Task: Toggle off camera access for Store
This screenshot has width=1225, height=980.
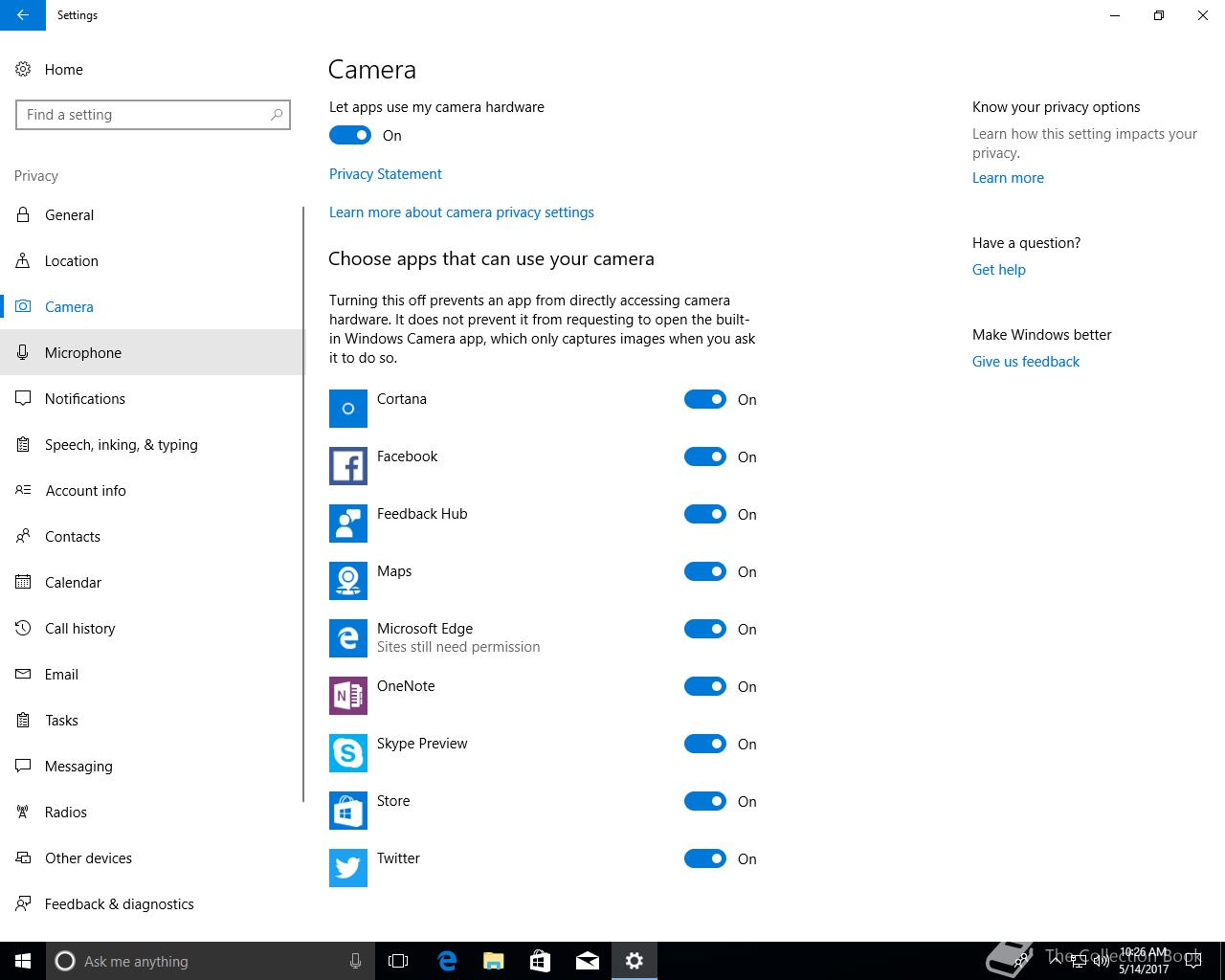Action: click(705, 802)
